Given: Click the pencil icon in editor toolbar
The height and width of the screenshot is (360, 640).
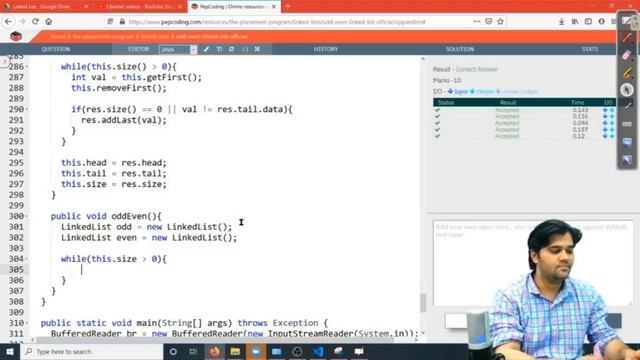Looking at the screenshot, I should [207, 49].
